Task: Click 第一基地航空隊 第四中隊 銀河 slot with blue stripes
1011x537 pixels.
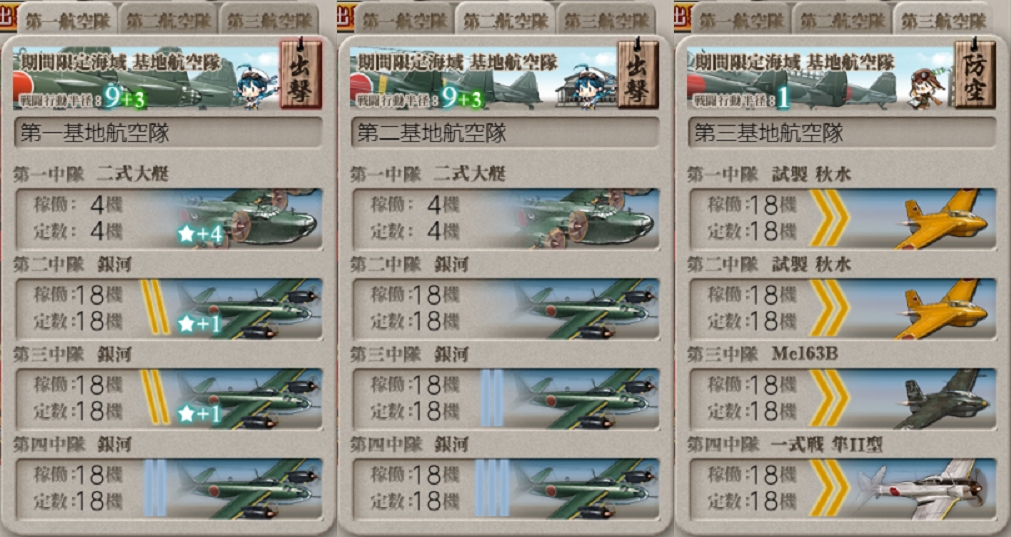Action: [x=169, y=489]
